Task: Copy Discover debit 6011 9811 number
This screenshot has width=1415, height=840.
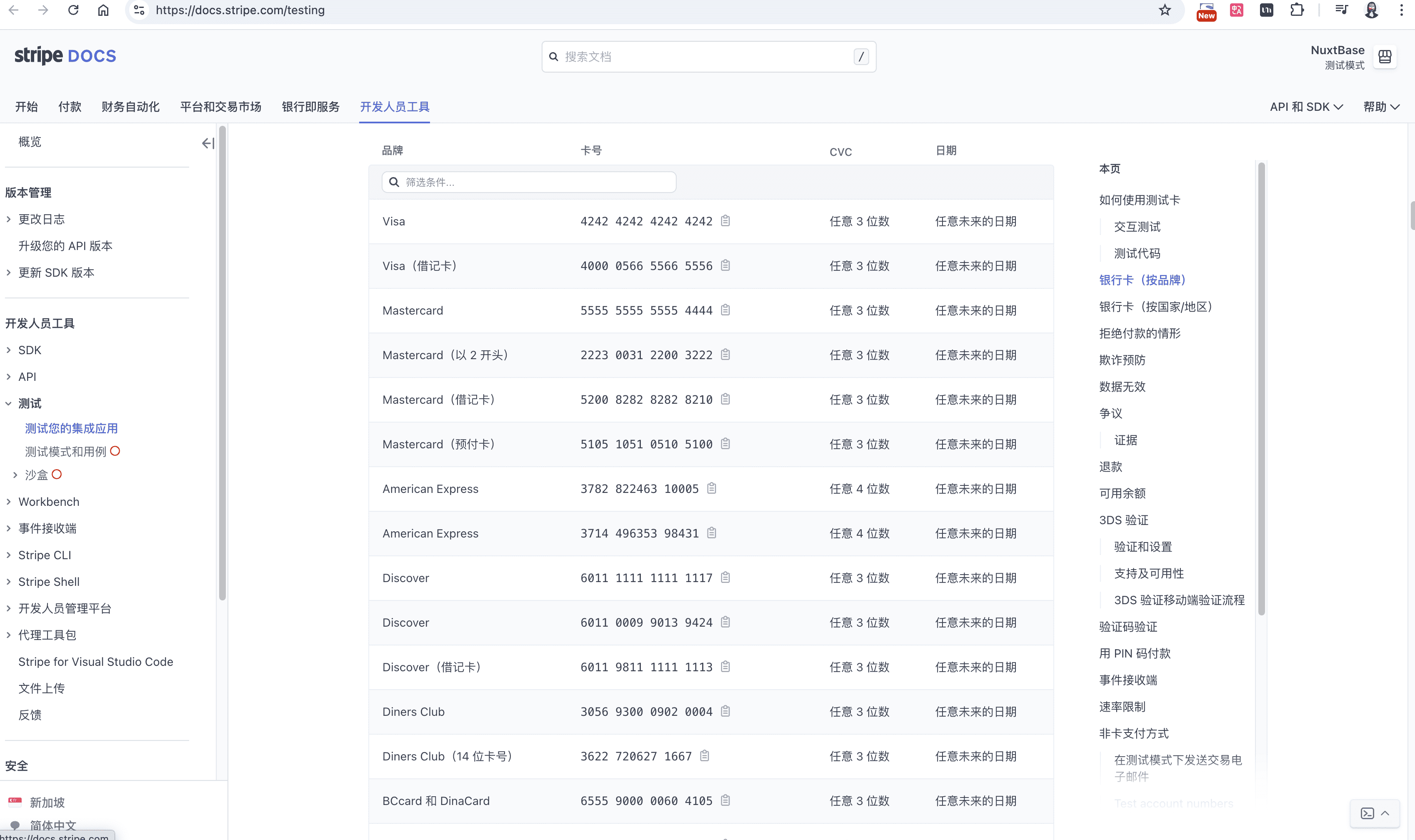Action: [x=725, y=667]
